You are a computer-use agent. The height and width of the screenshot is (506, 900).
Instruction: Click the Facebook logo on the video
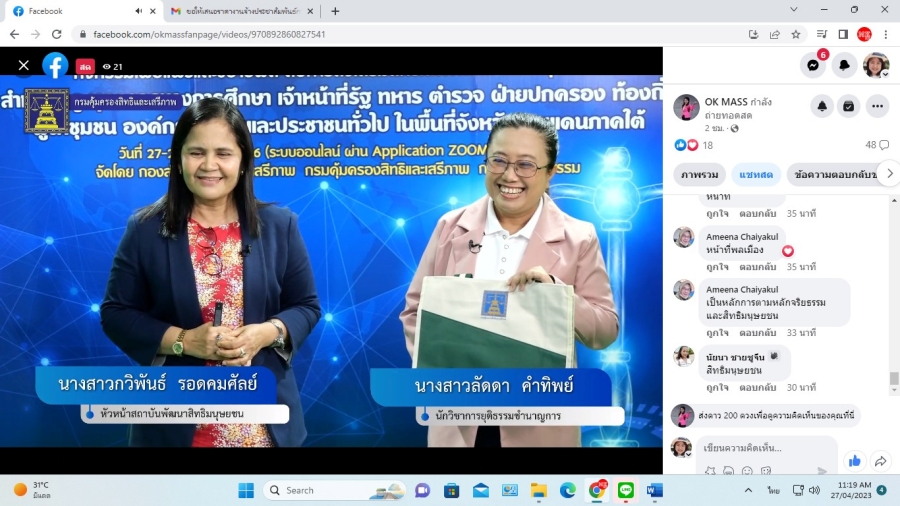pos(55,66)
